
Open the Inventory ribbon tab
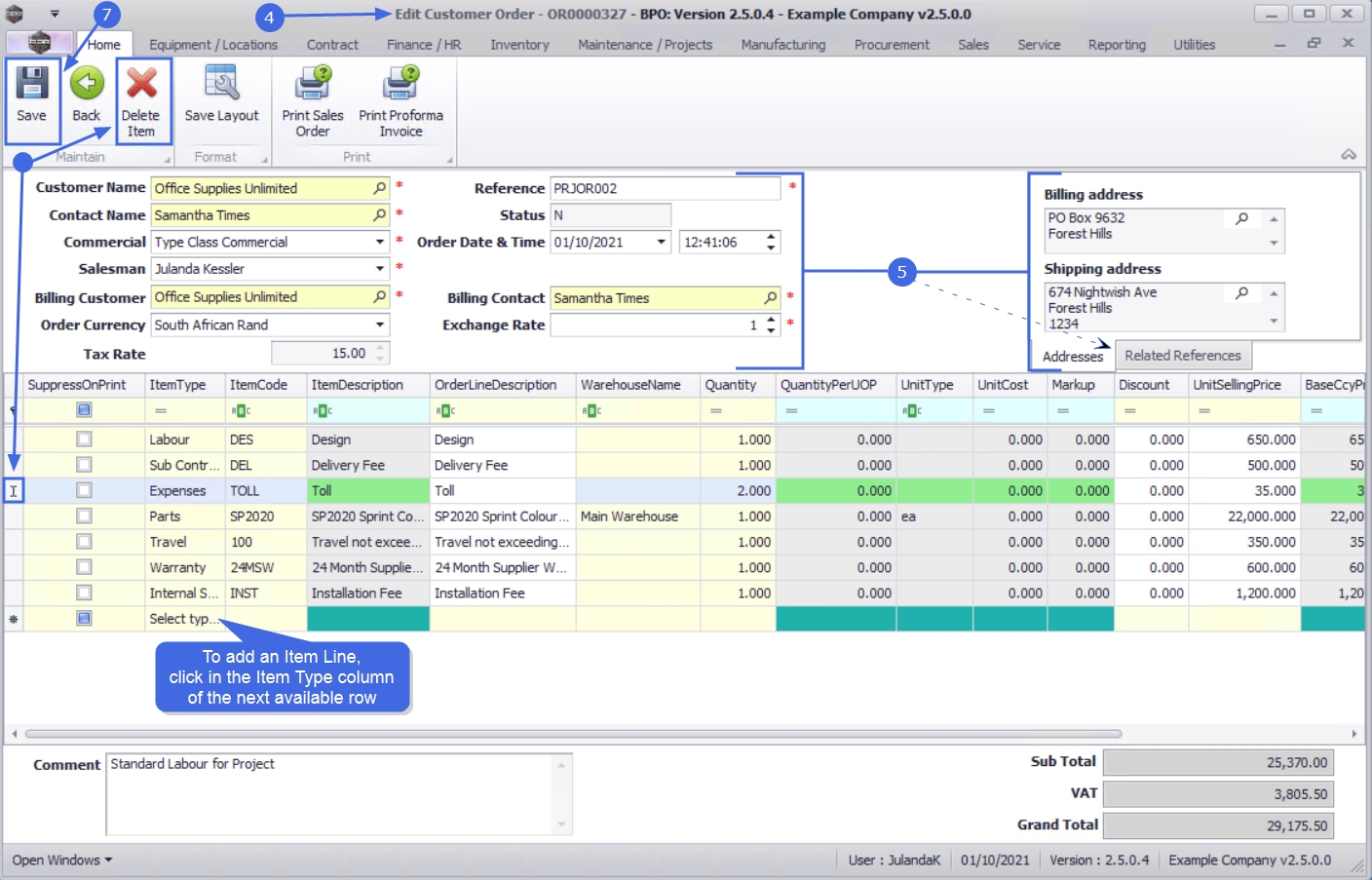(x=519, y=45)
